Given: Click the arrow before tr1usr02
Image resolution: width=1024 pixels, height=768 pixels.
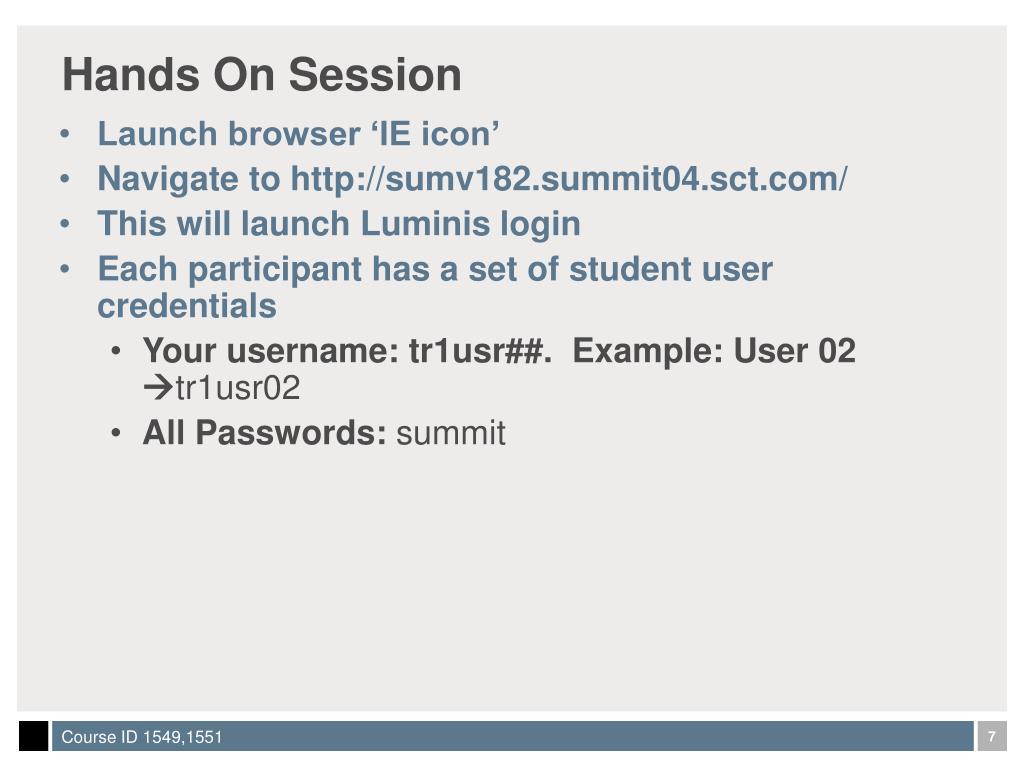Looking at the screenshot, I should tap(157, 388).
